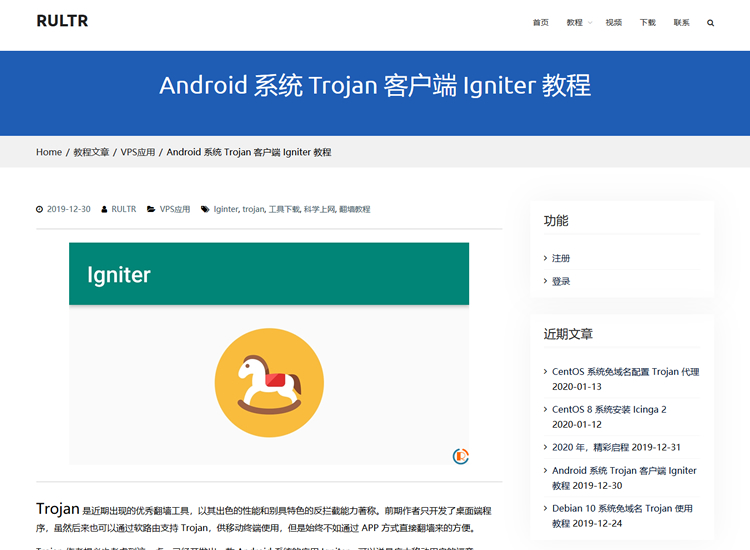Image resolution: width=750 pixels, height=550 pixels.
Task: Open the 科学上网 tag
Action: pos(320,209)
